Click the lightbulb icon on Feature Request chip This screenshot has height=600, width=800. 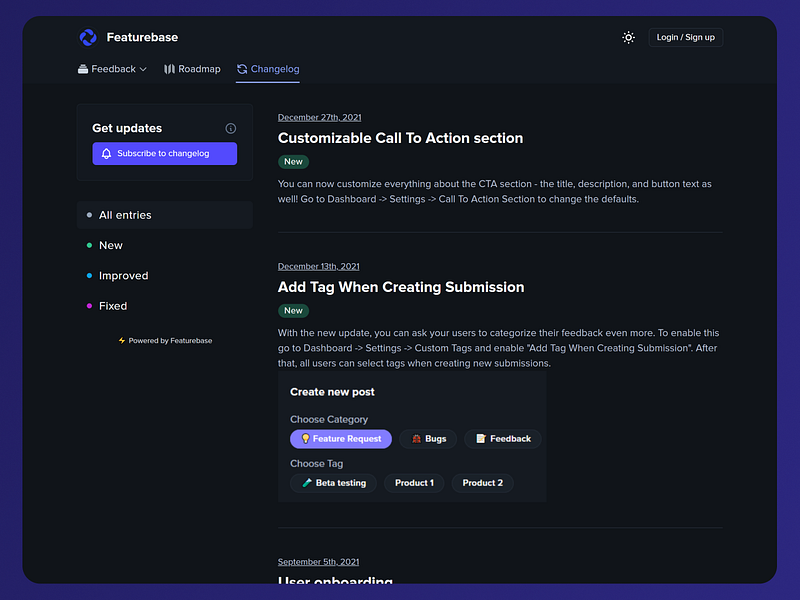[x=307, y=438]
